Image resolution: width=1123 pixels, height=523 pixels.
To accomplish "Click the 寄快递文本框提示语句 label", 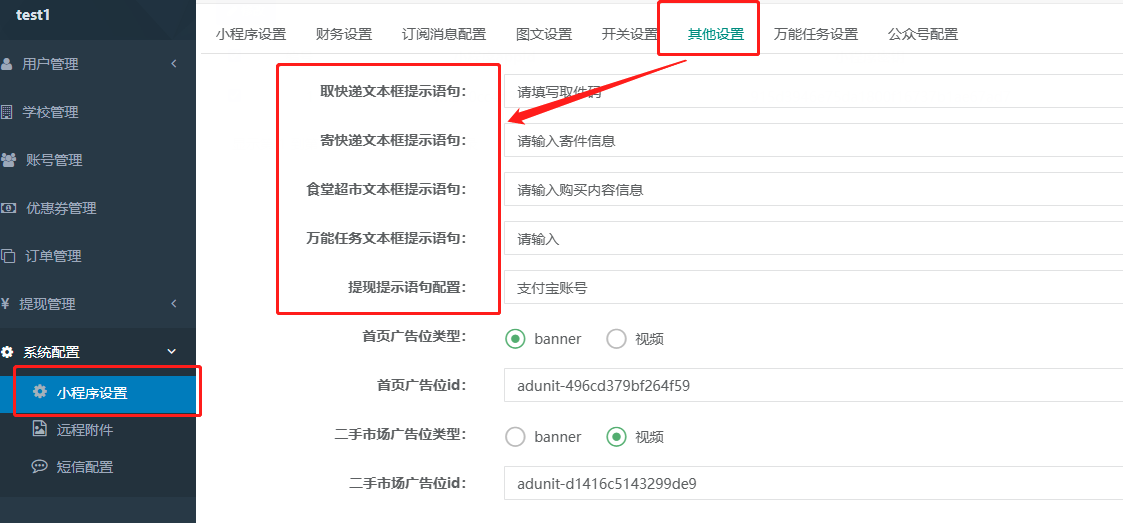I will [x=393, y=140].
